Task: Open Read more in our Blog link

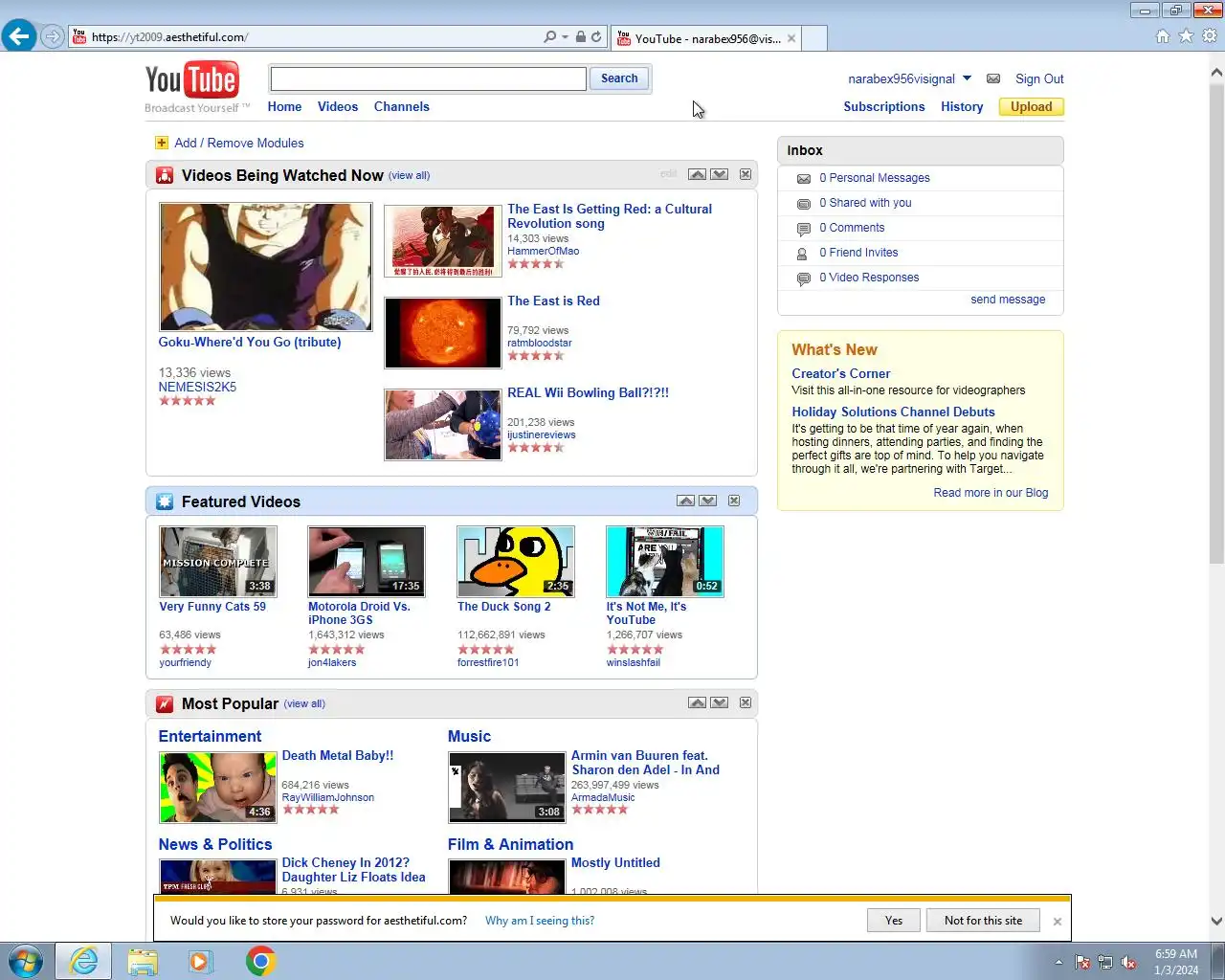Action: pyautogui.click(x=991, y=493)
